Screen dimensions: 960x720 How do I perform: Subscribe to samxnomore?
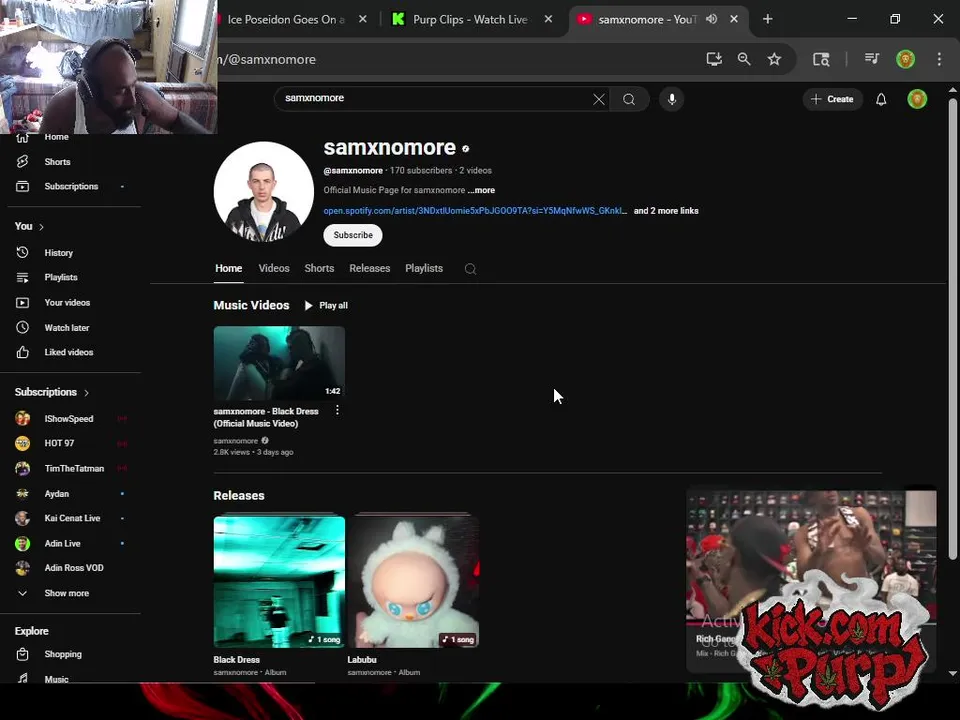tap(353, 235)
